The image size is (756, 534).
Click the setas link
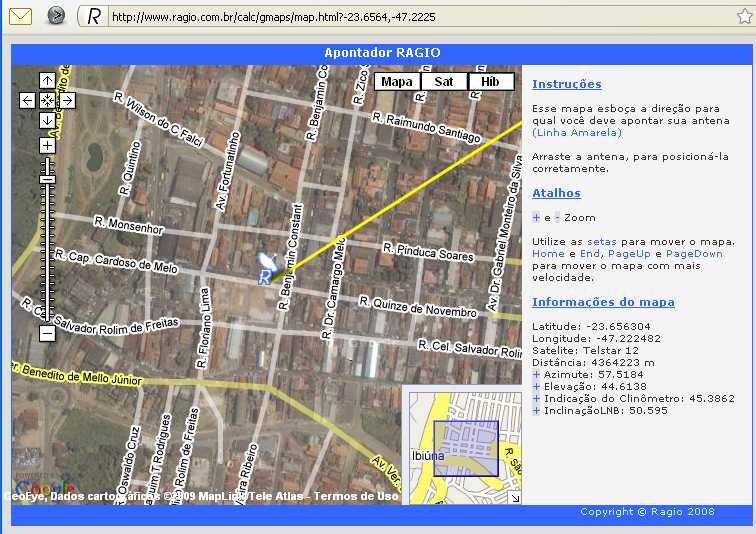tap(601, 241)
